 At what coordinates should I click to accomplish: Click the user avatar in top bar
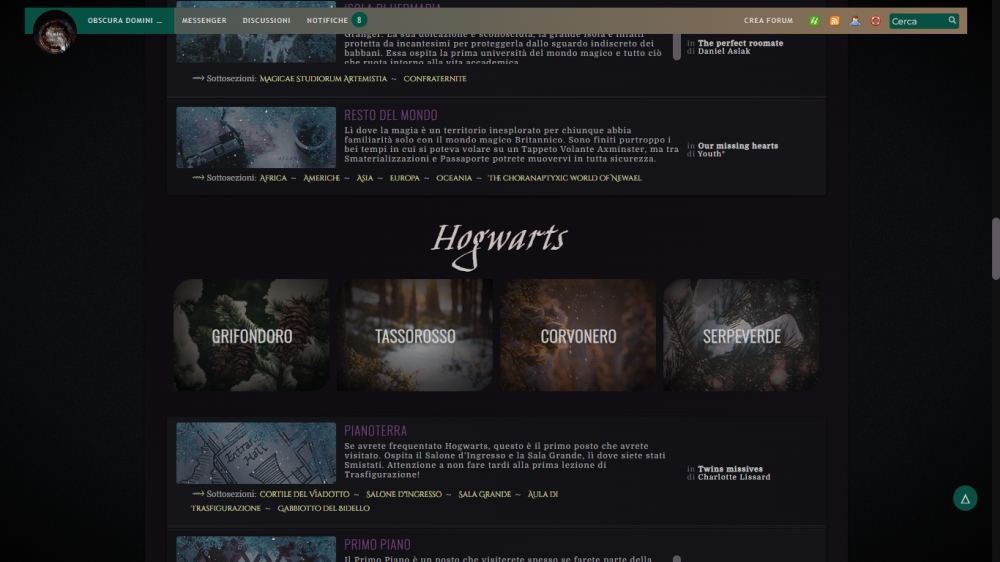click(x=55, y=32)
